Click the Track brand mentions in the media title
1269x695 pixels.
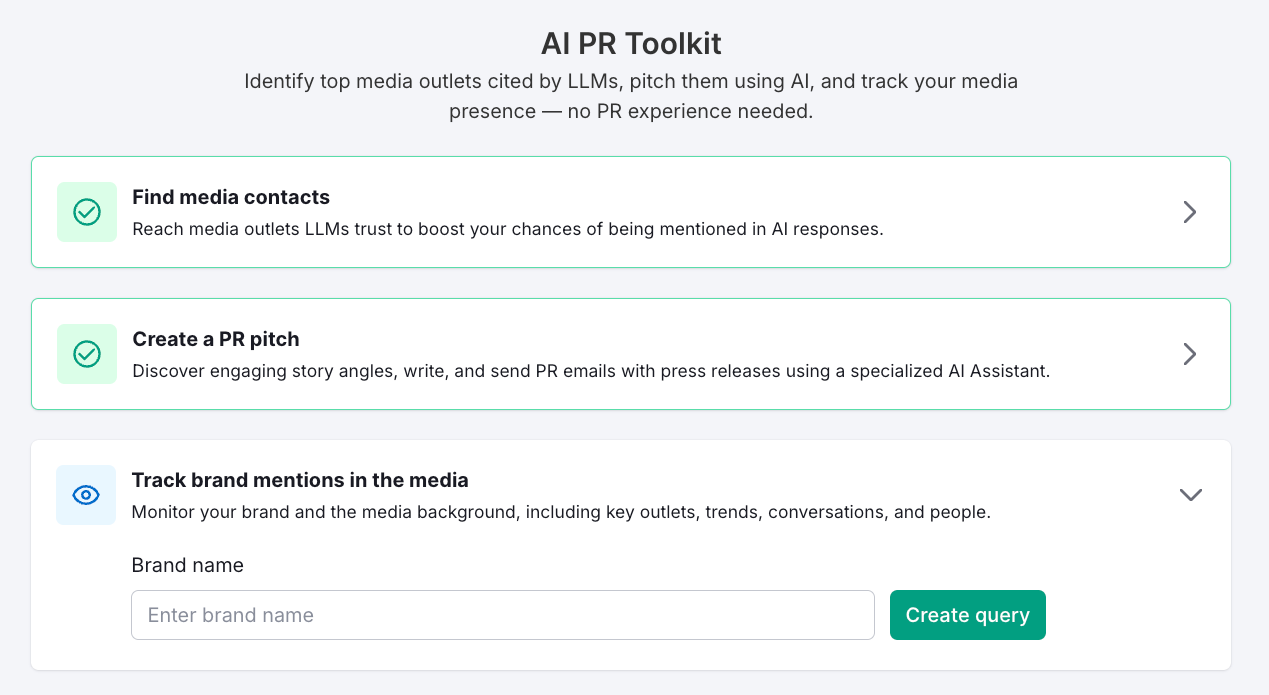[300, 480]
